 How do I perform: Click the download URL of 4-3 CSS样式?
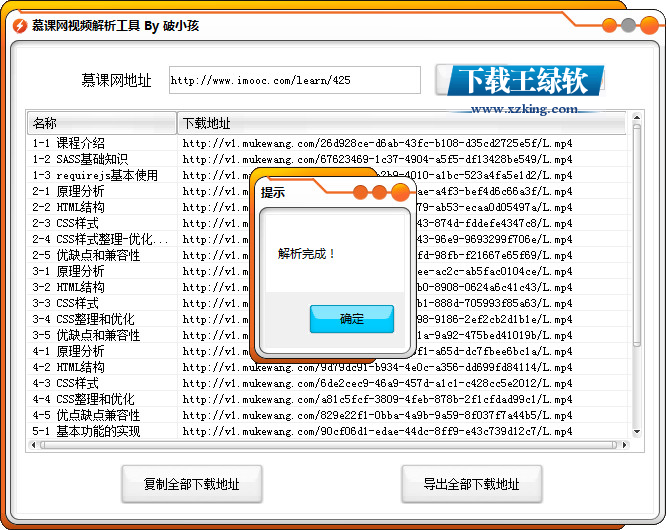click(377, 383)
